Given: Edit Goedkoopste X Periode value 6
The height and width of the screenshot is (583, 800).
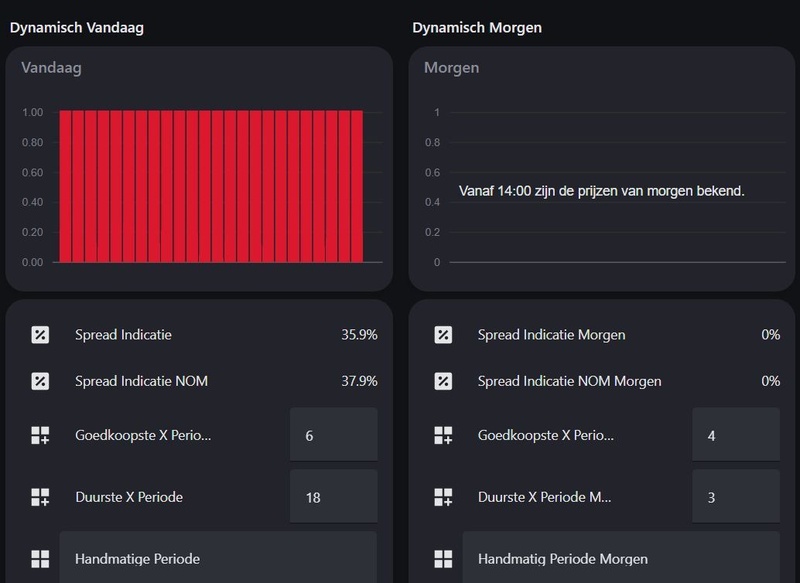Looking at the screenshot, I should click(x=333, y=435).
